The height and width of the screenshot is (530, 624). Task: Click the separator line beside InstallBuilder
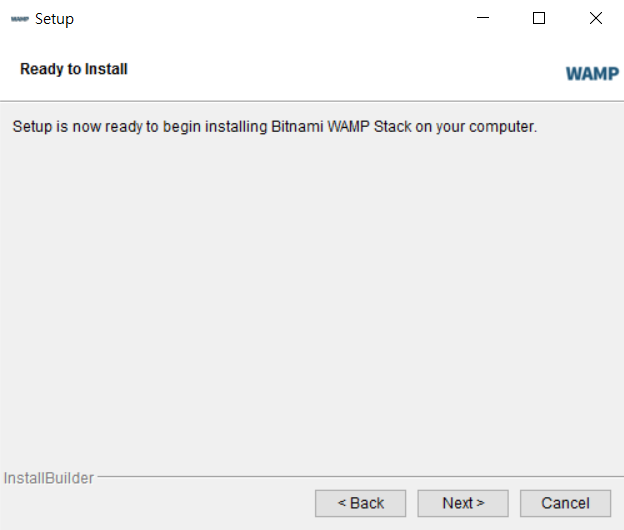pos(360,476)
